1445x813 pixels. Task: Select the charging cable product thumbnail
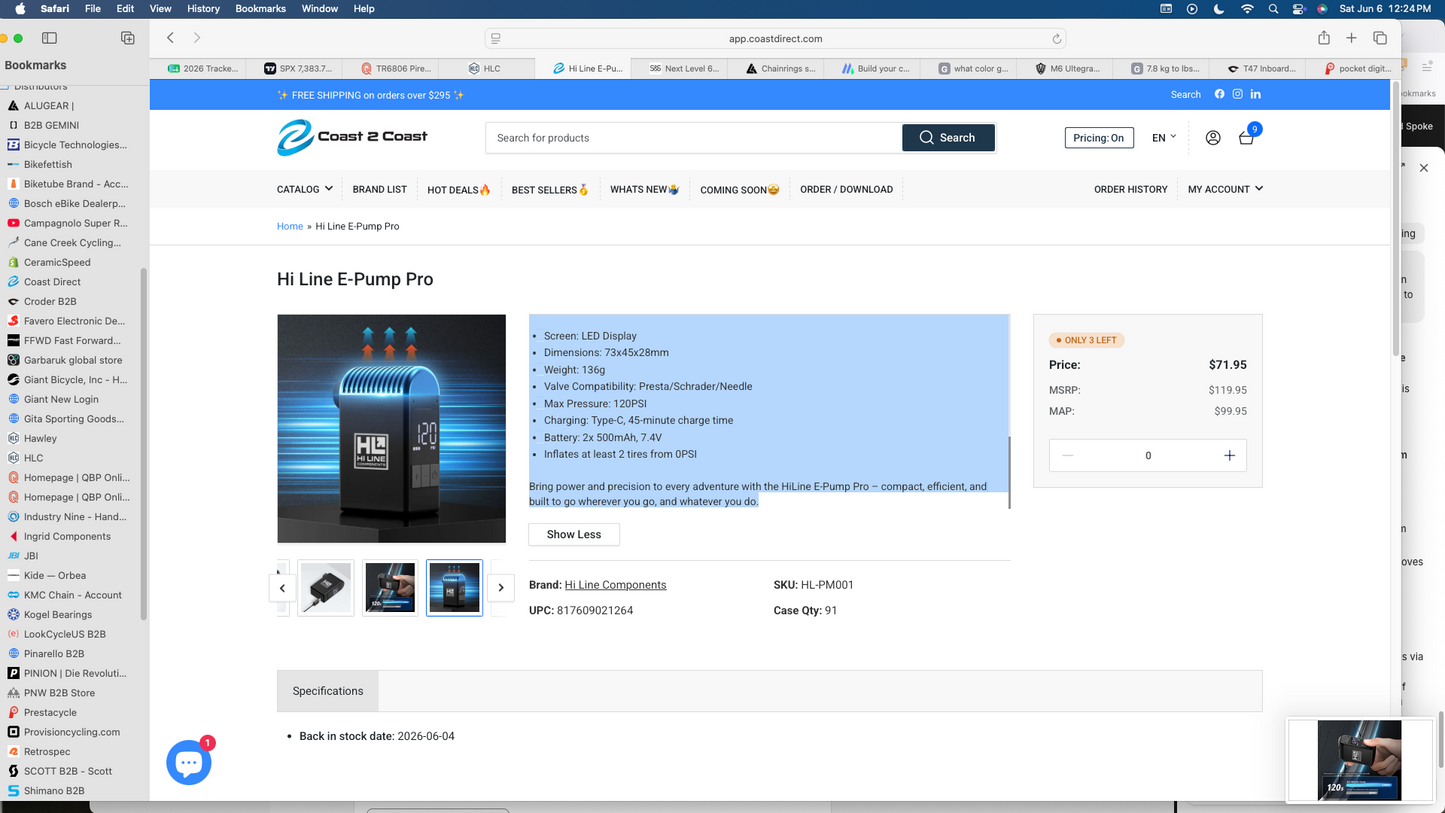(x=326, y=588)
